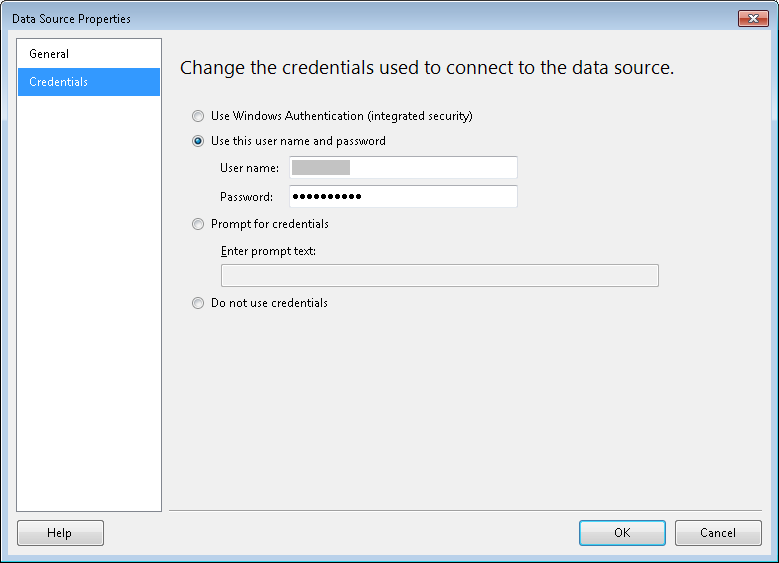Click the Enter prompt text box

pos(439,275)
